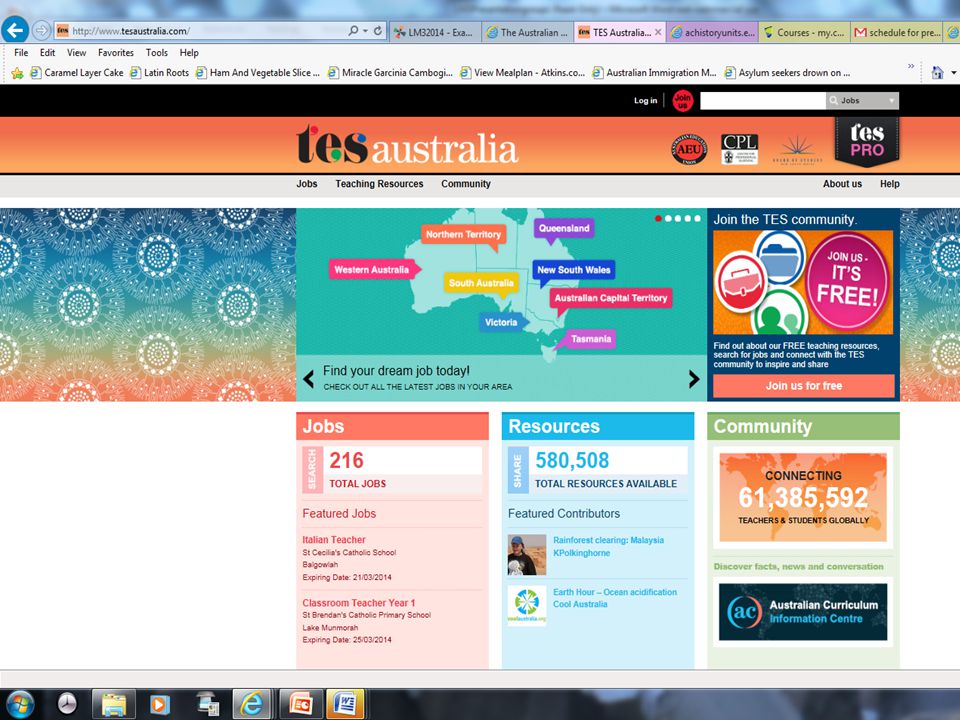Click the tes PRO badge
This screenshot has height=720, width=960.
tap(867, 141)
